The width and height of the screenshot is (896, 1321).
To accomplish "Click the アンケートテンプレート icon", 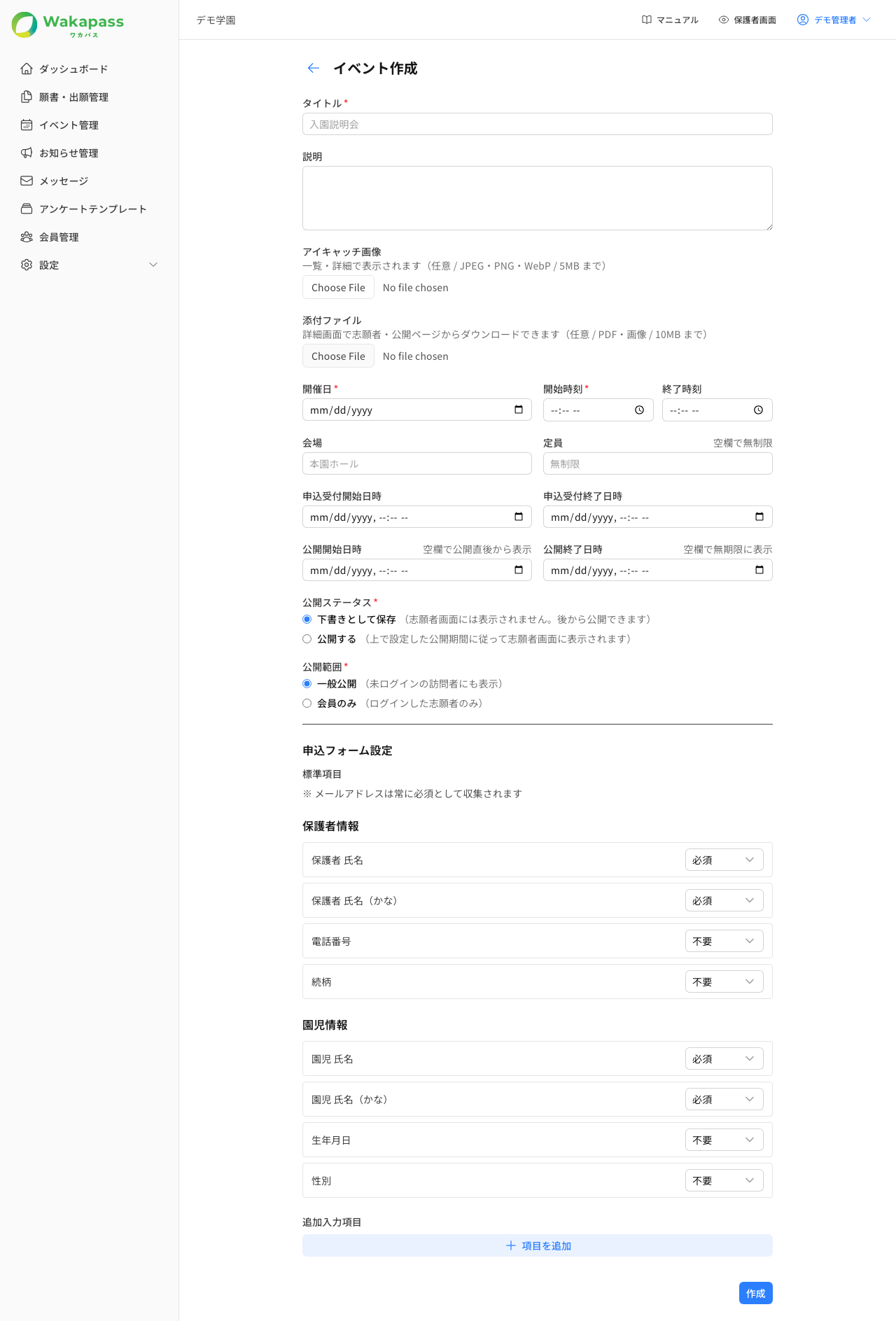I will (27, 209).
